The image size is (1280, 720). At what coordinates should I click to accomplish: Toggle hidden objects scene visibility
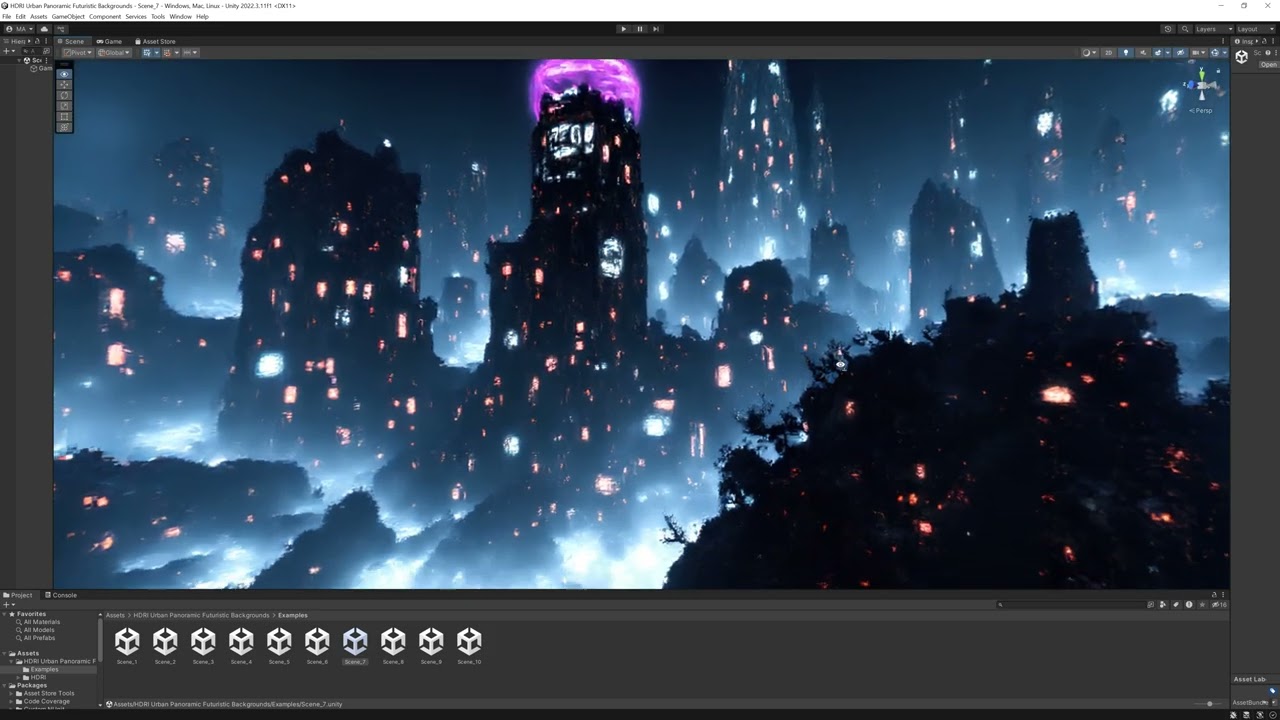1180,52
